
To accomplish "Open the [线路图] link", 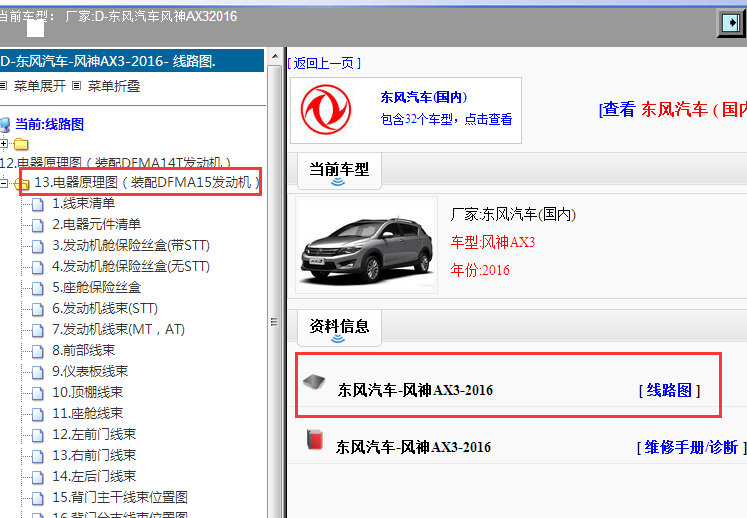I will [669, 390].
